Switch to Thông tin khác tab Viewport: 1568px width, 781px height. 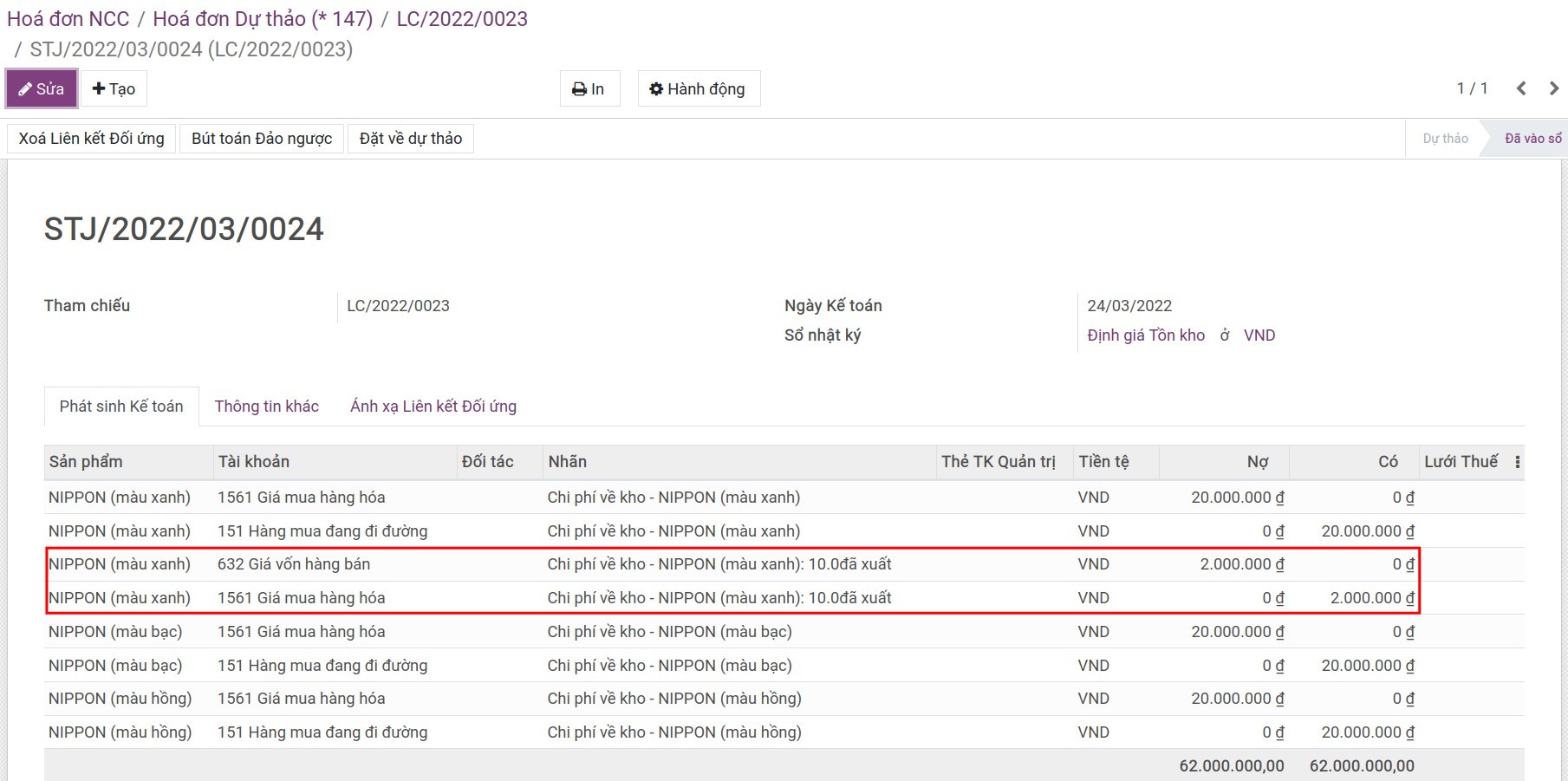(x=267, y=407)
